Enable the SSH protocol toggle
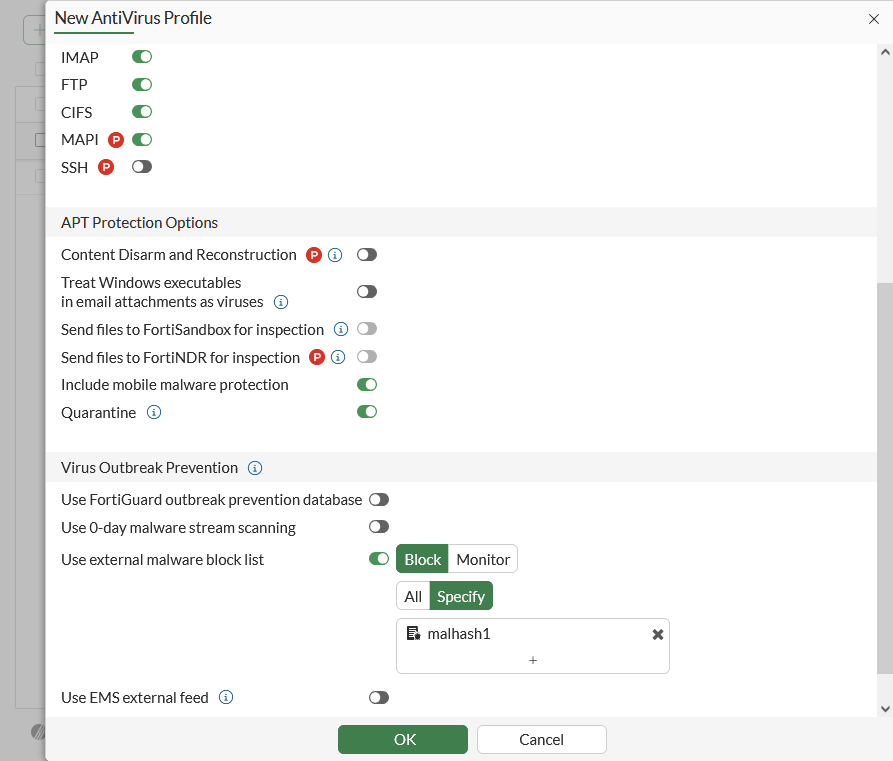Viewport: 893px width, 761px height. point(142,167)
